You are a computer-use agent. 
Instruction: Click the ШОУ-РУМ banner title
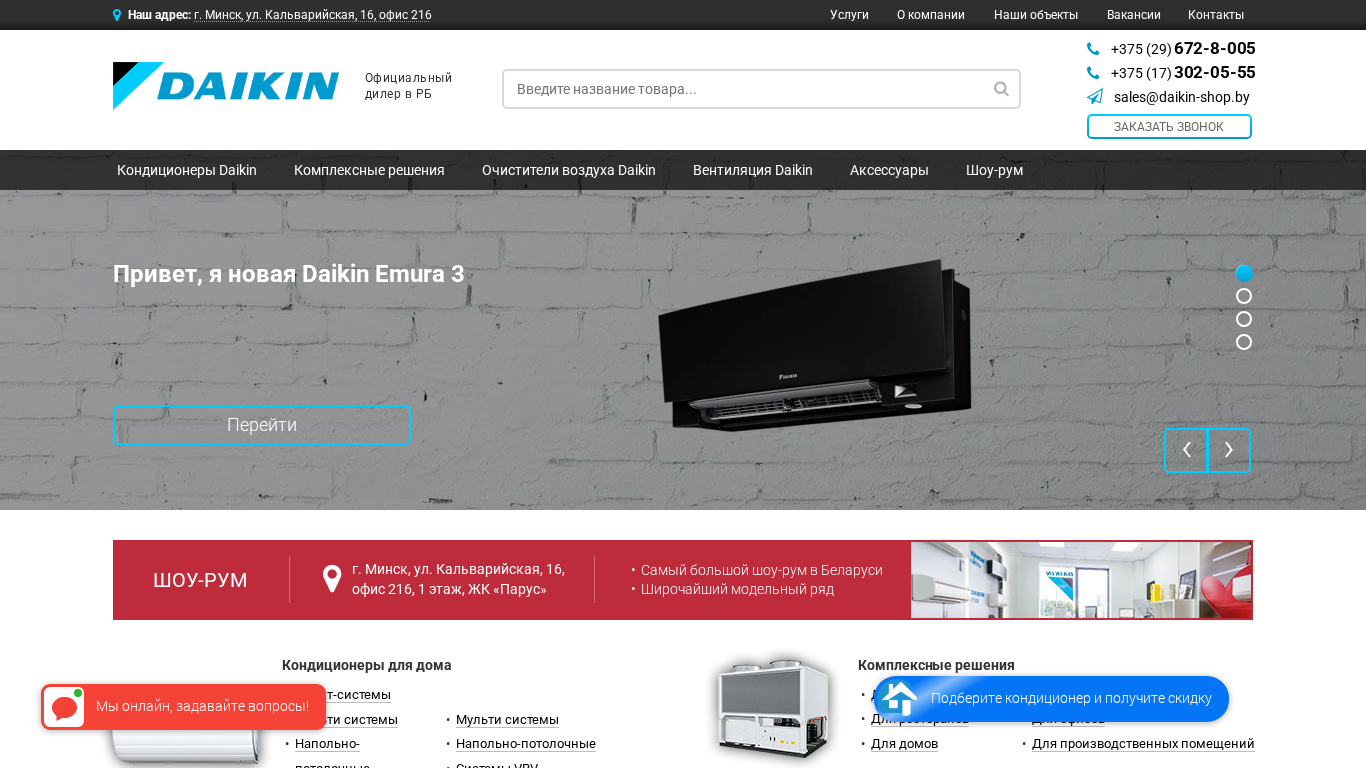tap(200, 580)
